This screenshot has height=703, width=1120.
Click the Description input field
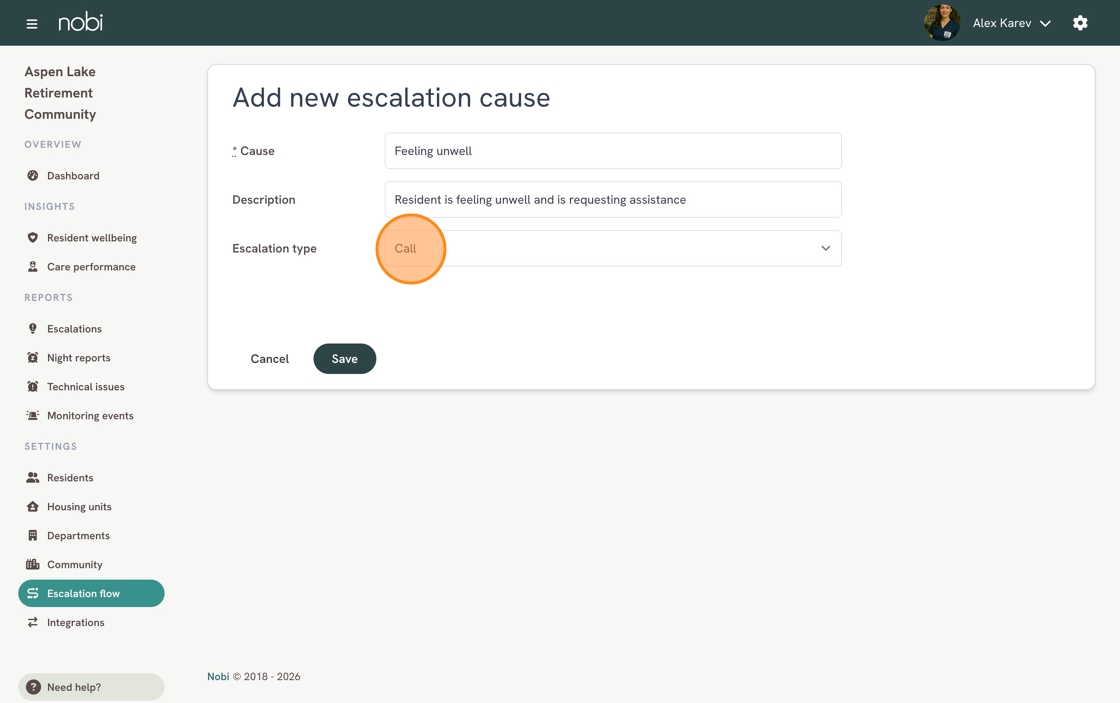pyautogui.click(x=613, y=199)
